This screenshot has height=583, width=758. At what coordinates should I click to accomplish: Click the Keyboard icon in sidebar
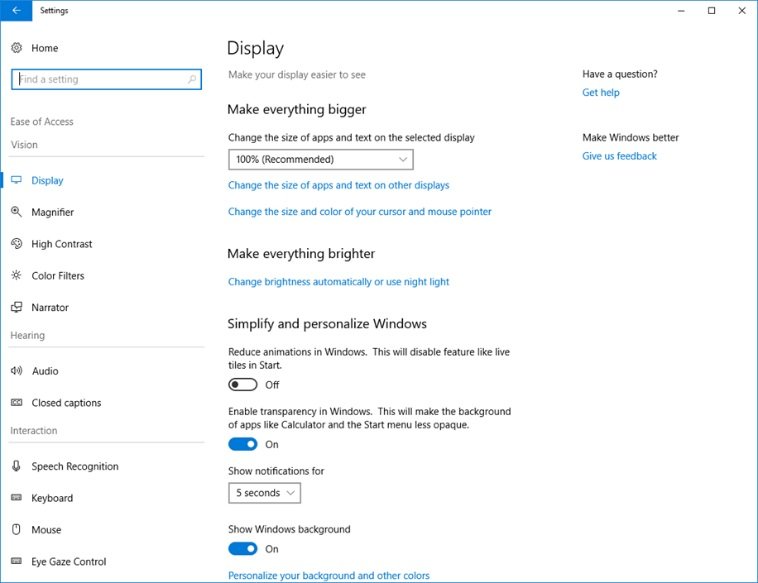[16, 497]
